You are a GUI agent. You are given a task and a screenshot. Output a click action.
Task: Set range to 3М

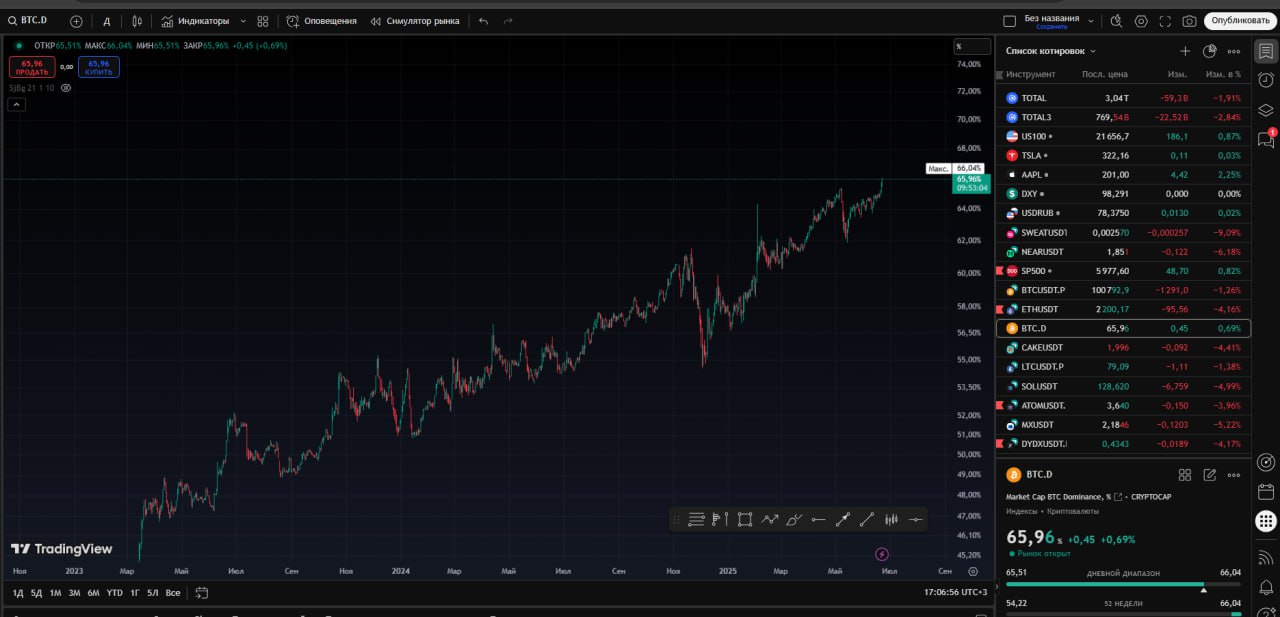coord(74,593)
